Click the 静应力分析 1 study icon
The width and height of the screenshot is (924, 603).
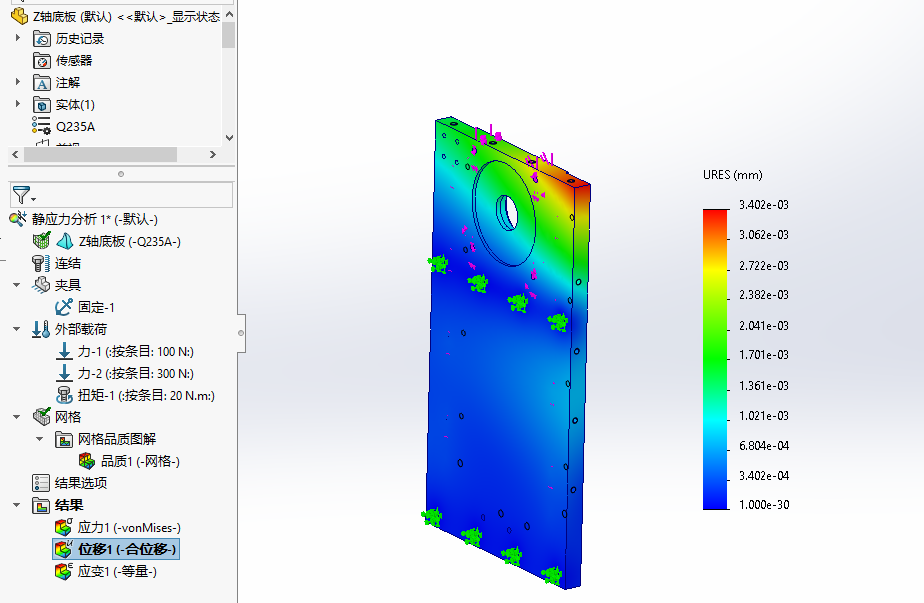(18, 219)
